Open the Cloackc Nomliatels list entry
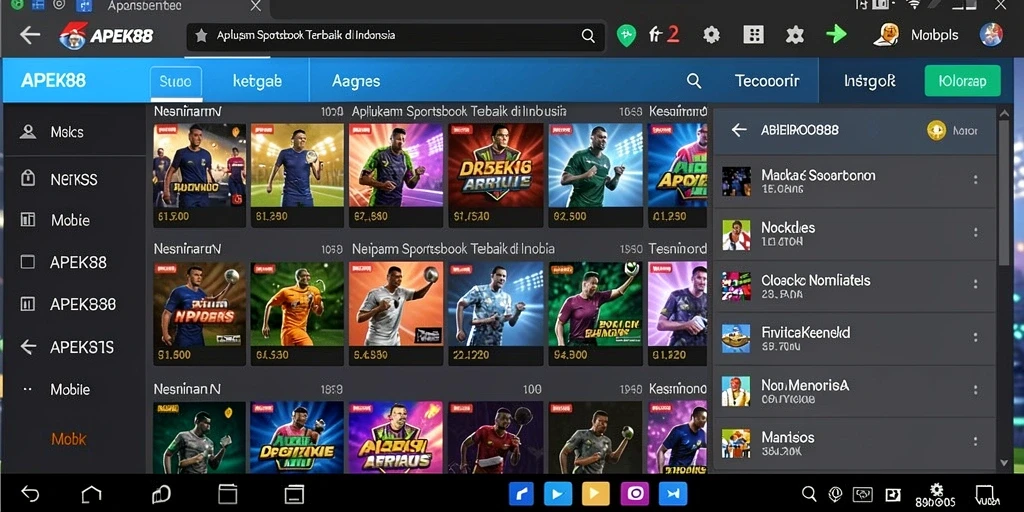Screen dimensions: 1024x512 point(853,287)
